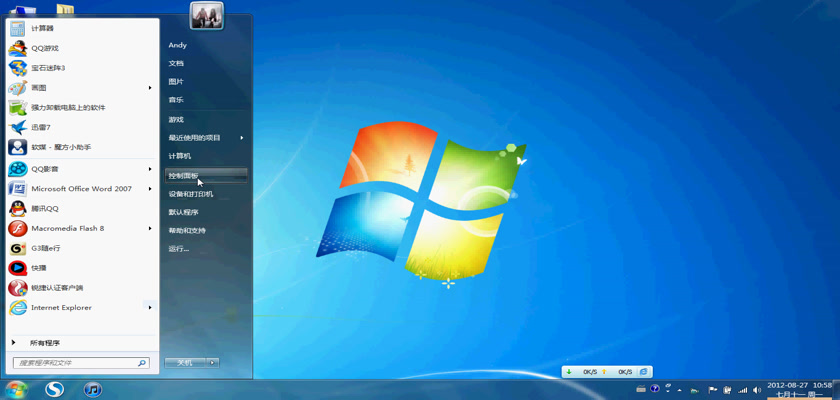The height and width of the screenshot is (400, 840).
Task: Expand the QQ影音 jump list arrow
Action: click(x=150, y=169)
